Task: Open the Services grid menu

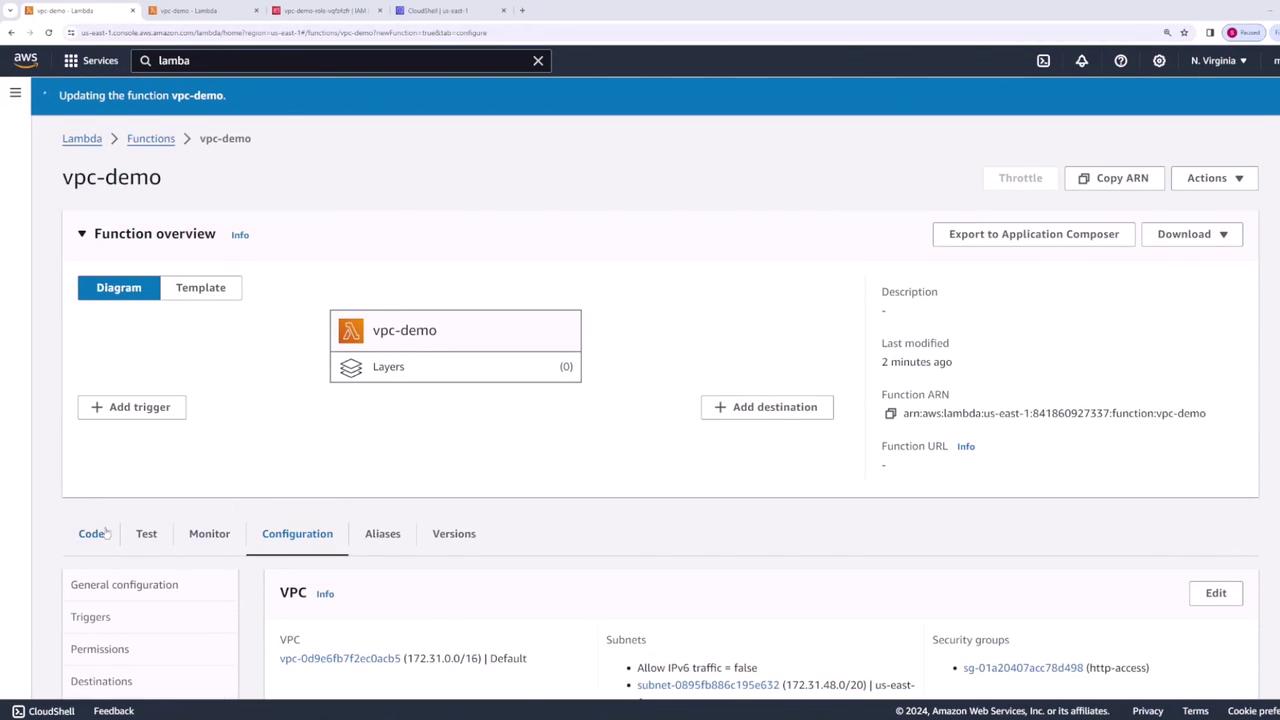Action: pyautogui.click(x=91, y=60)
